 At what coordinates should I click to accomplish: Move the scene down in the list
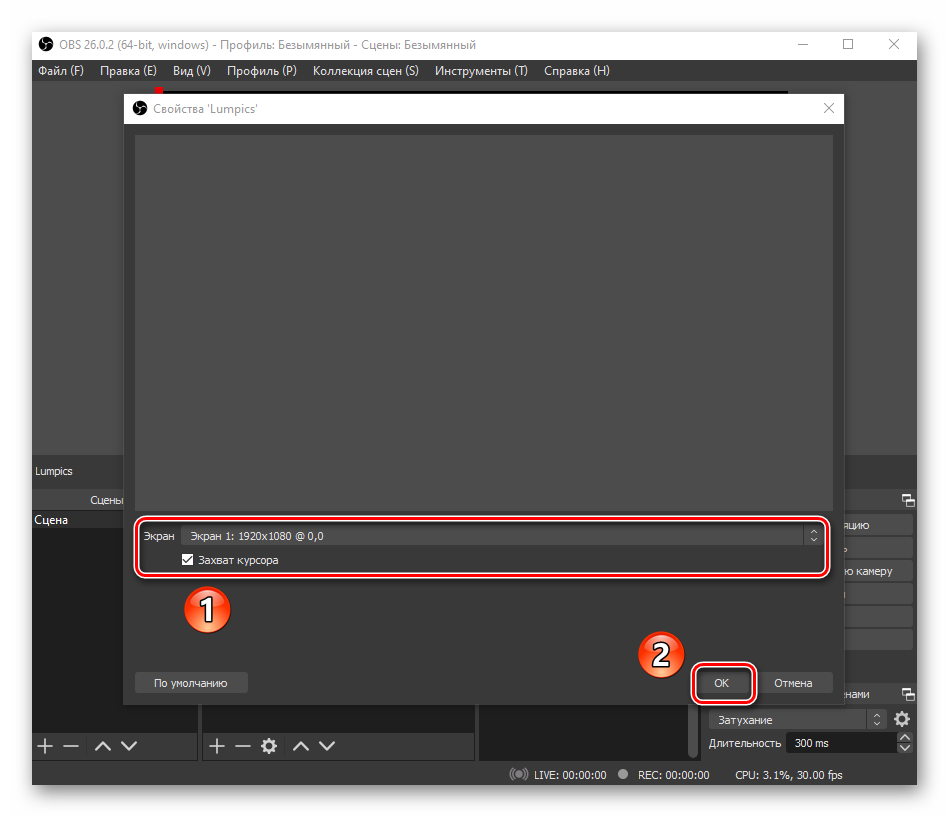coord(128,746)
